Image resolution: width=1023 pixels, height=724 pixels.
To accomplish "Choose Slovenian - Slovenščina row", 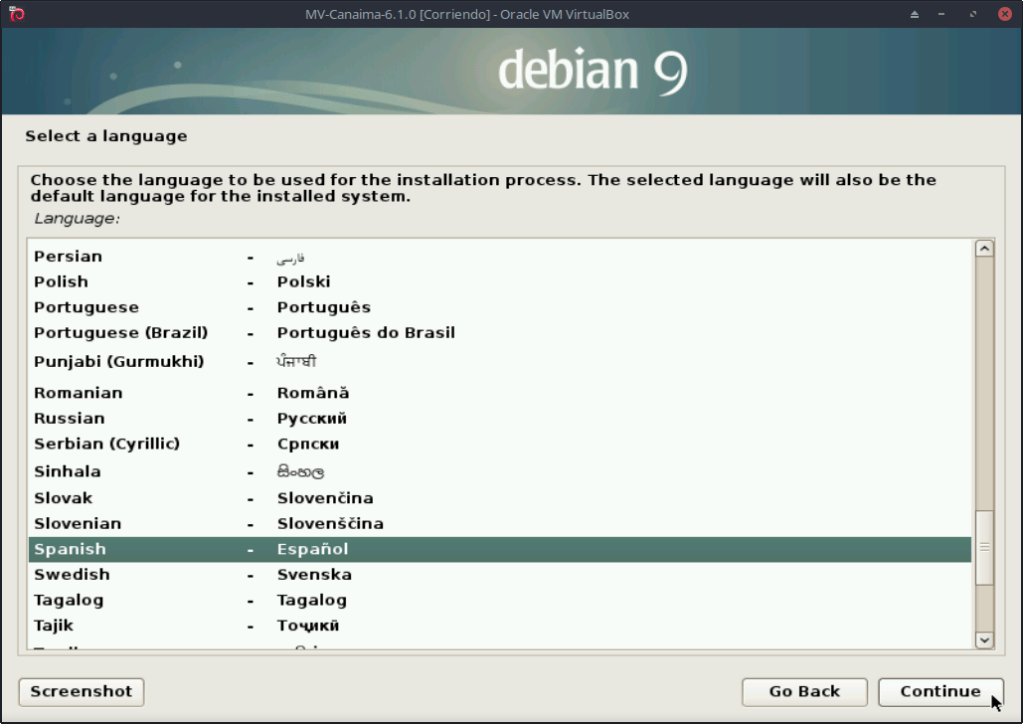I will point(77,524).
